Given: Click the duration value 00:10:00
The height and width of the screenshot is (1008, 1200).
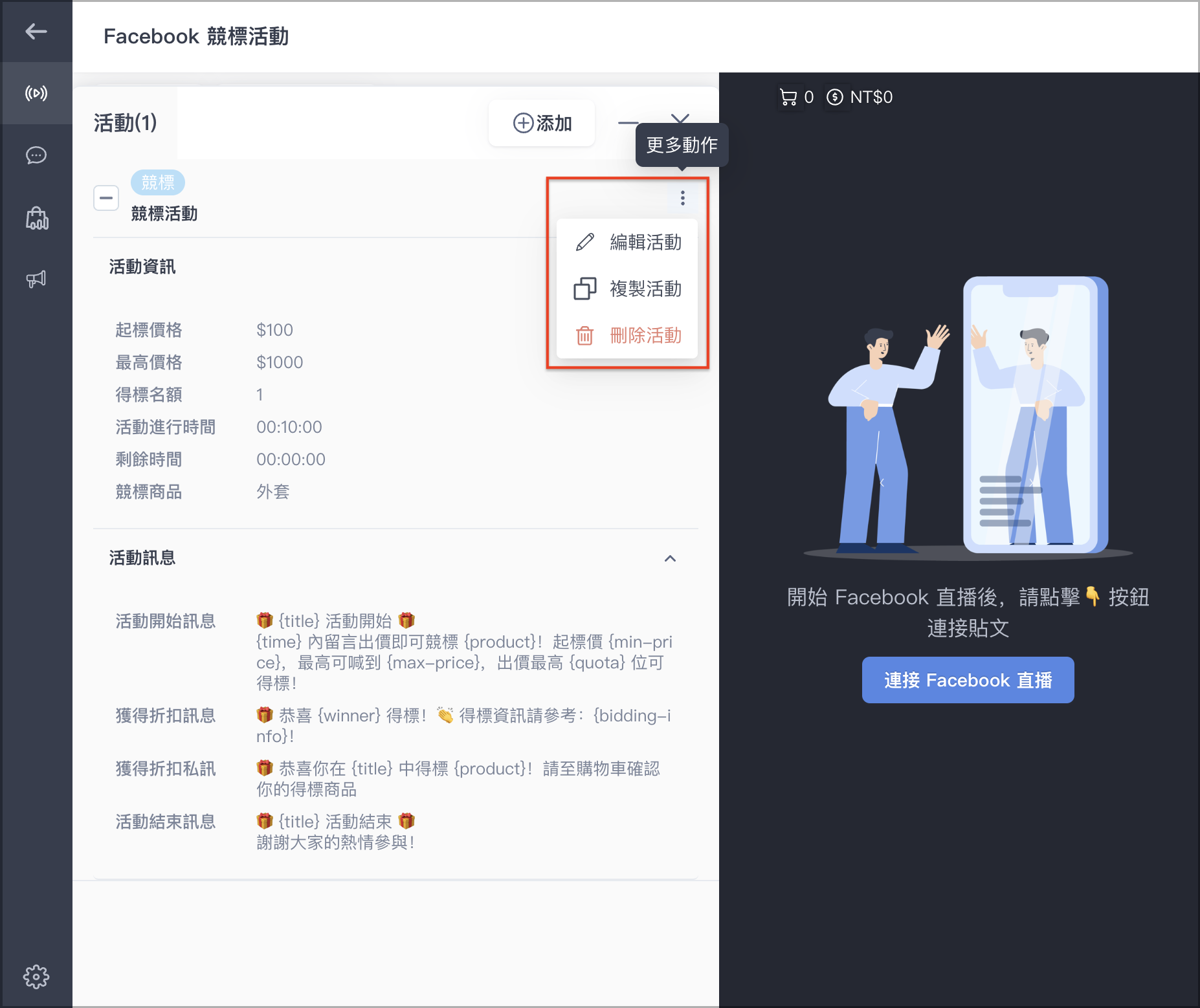Looking at the screenshot, I should tap(289, 427).
